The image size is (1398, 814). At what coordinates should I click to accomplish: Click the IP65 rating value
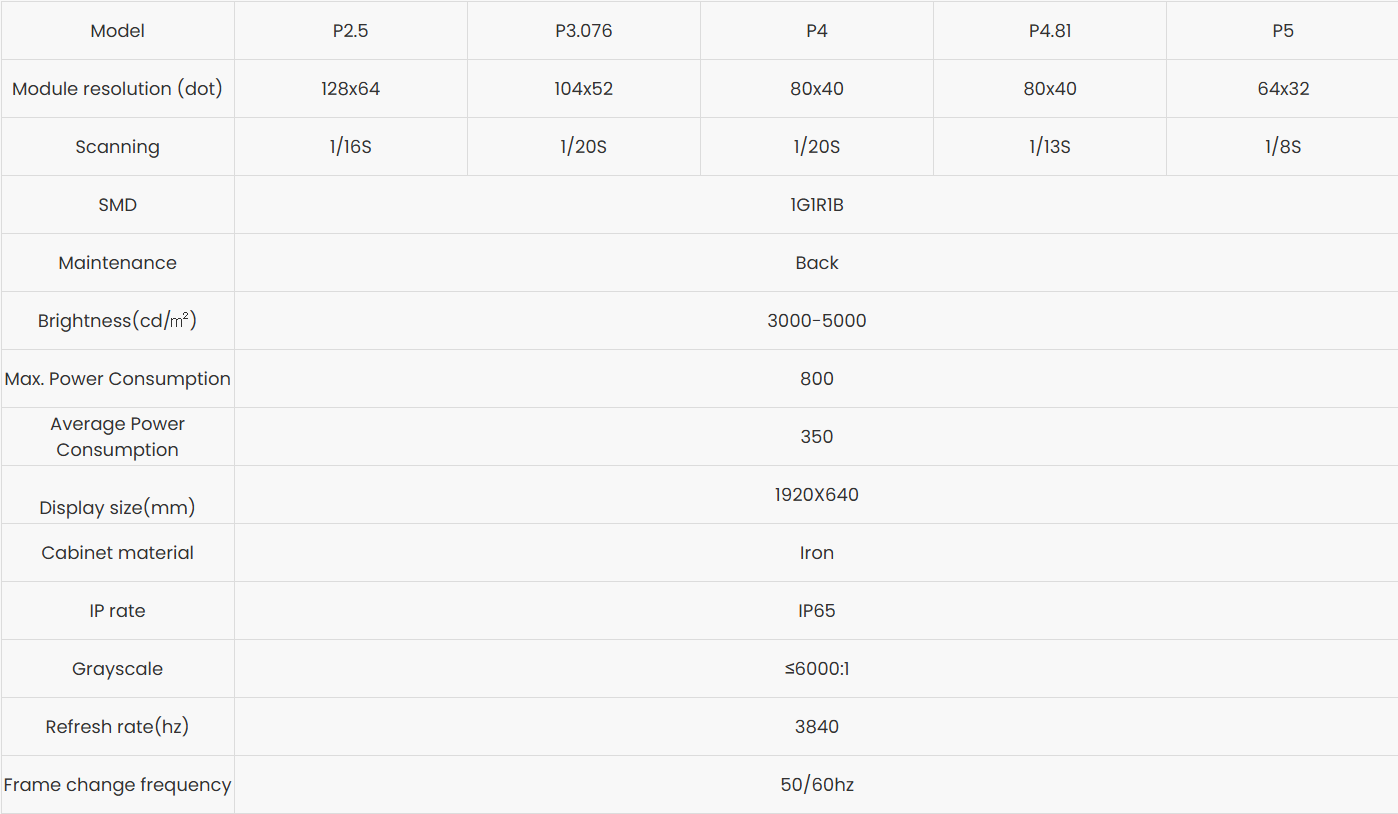pos(816,611)
